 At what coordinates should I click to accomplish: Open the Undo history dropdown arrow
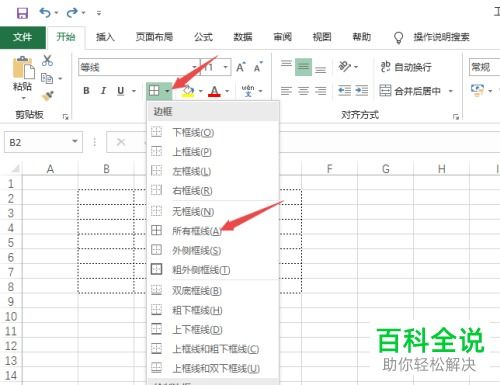[x=57, y=13]
